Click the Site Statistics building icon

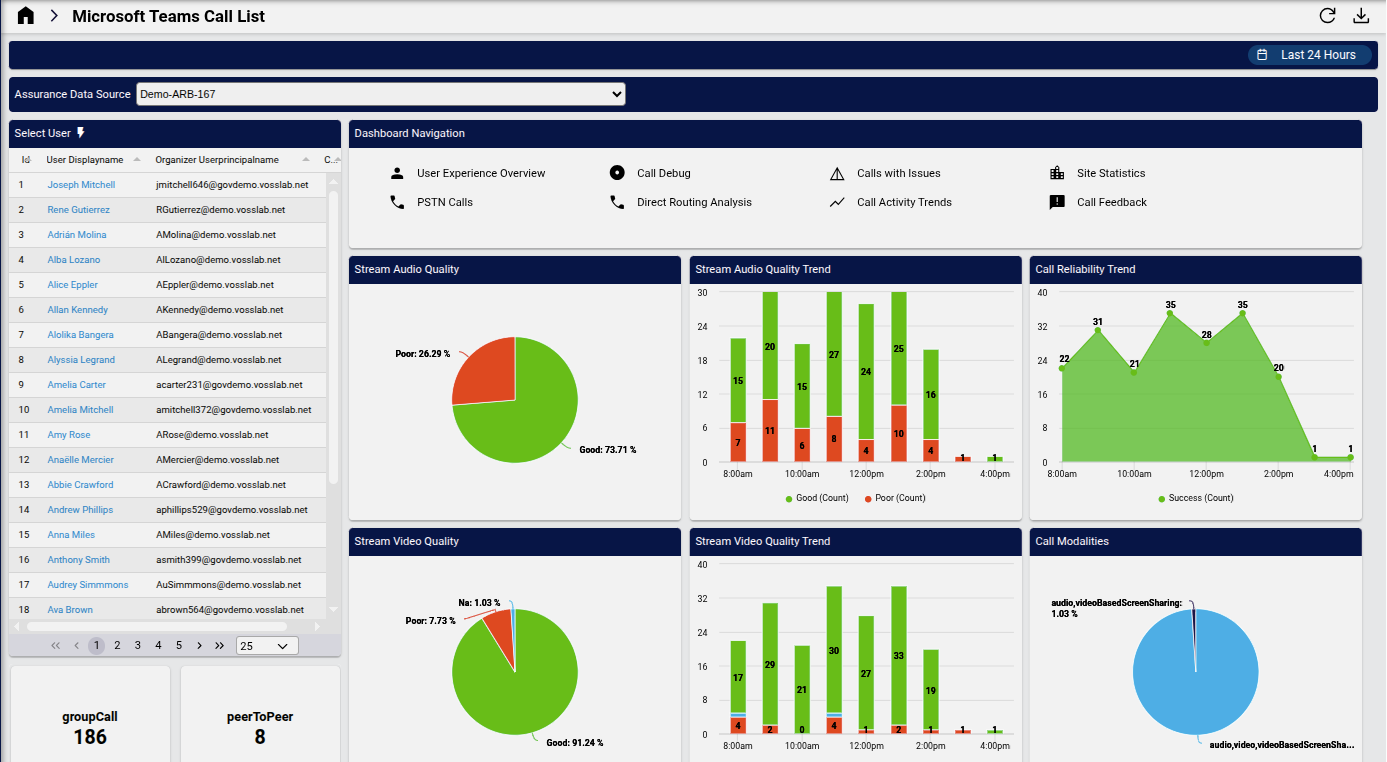[x=1057, y=173]
